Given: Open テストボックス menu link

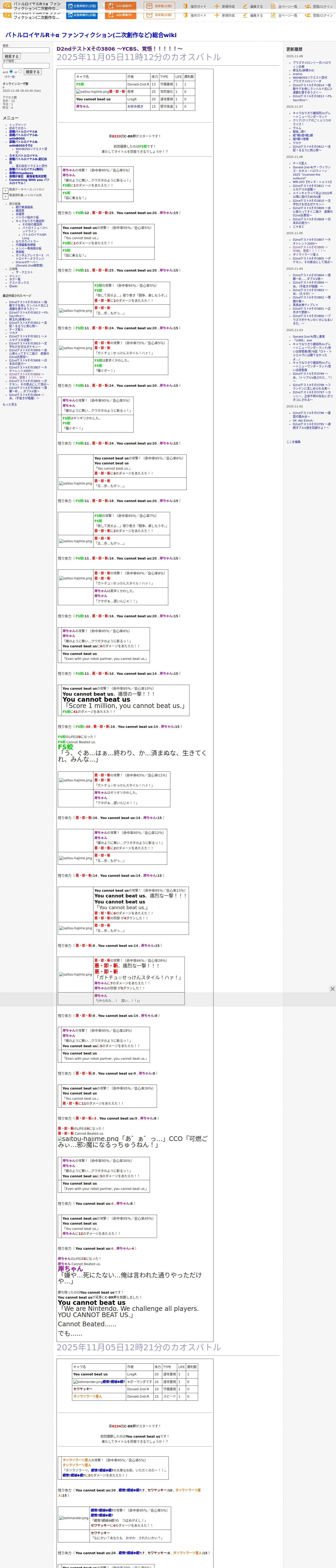Looking at the screenshot, I should coord(19,283).
